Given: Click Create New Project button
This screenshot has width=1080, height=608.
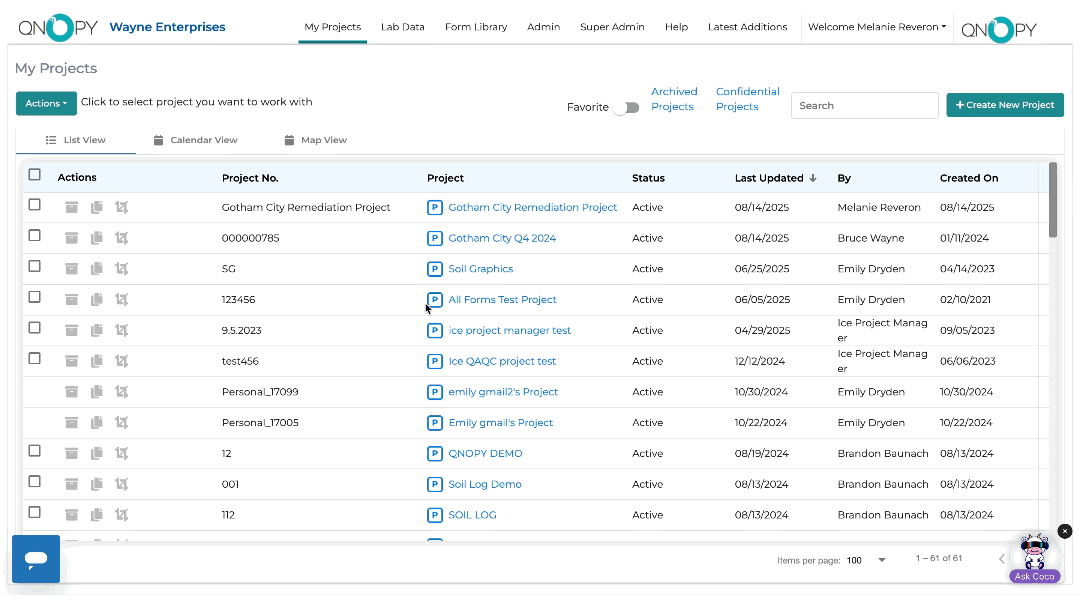Looking at the screenshot, I should coord(1005,105).
